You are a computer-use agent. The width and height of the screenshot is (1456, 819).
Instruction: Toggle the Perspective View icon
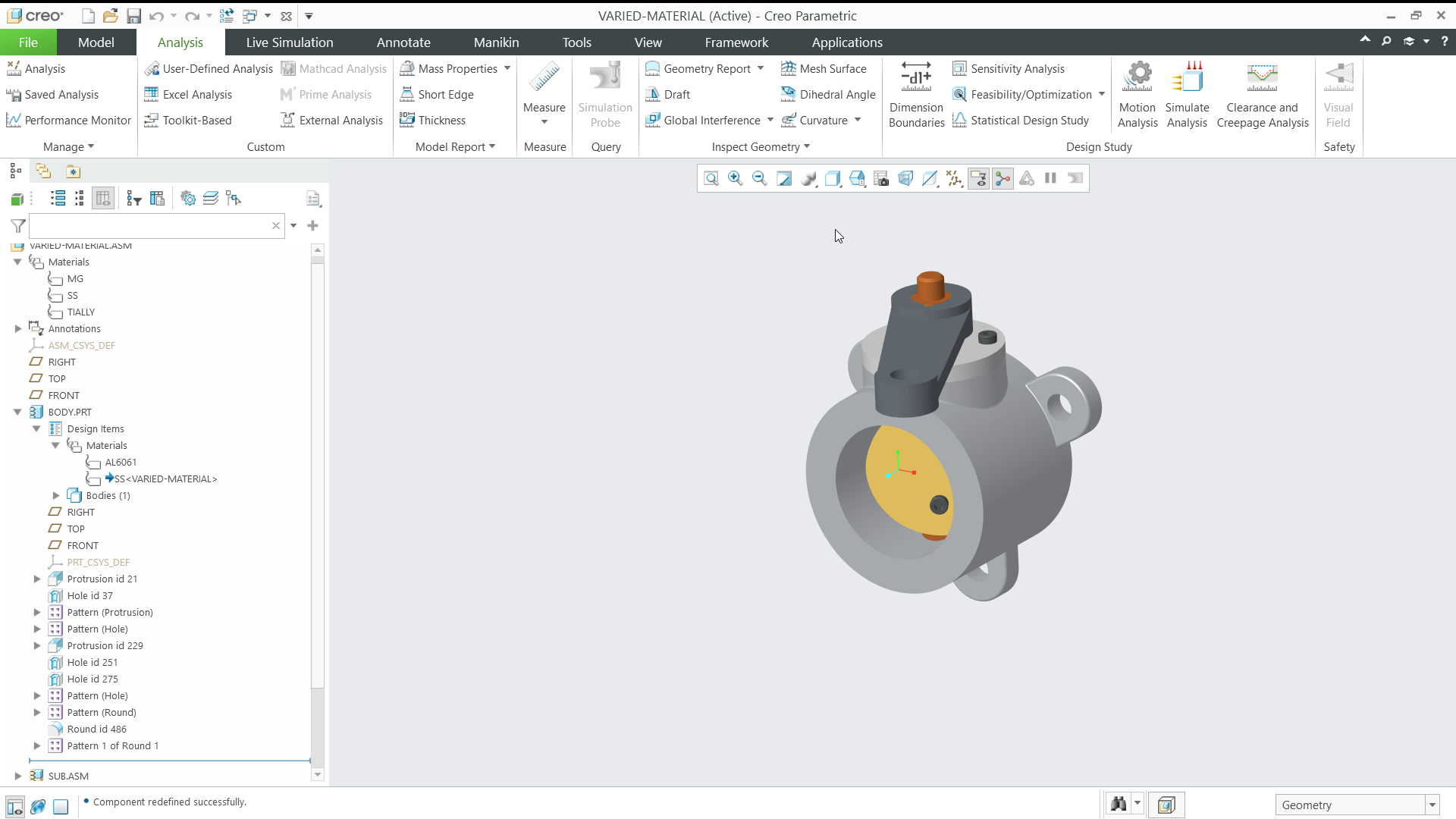pos(905,178)
